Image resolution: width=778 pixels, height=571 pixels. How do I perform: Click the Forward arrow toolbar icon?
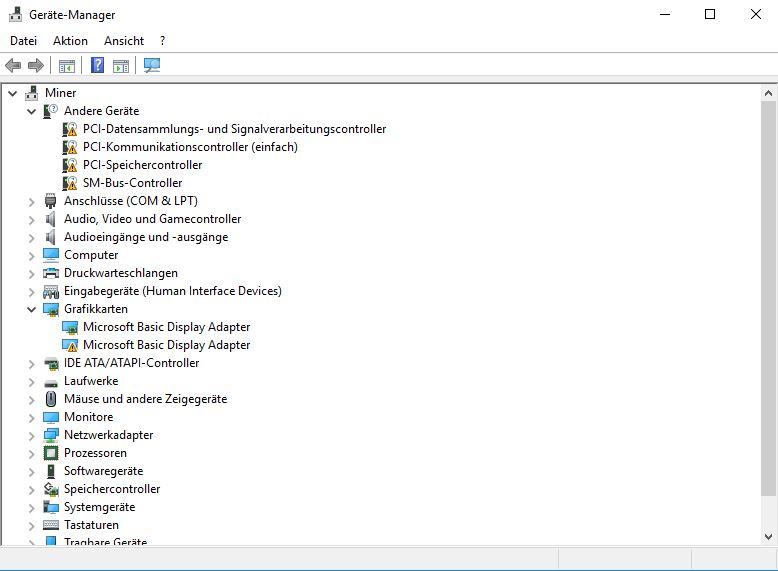(x=36, y=65)
